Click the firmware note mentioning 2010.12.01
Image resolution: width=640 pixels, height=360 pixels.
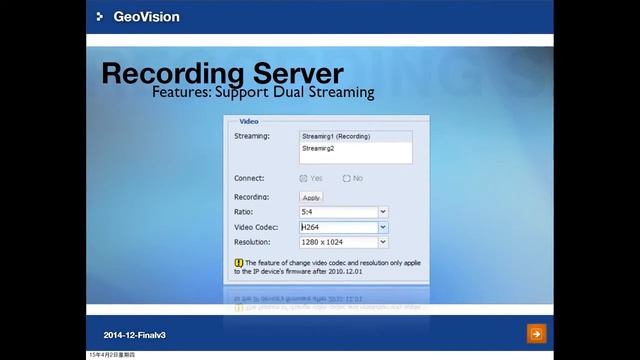(327, 267)
